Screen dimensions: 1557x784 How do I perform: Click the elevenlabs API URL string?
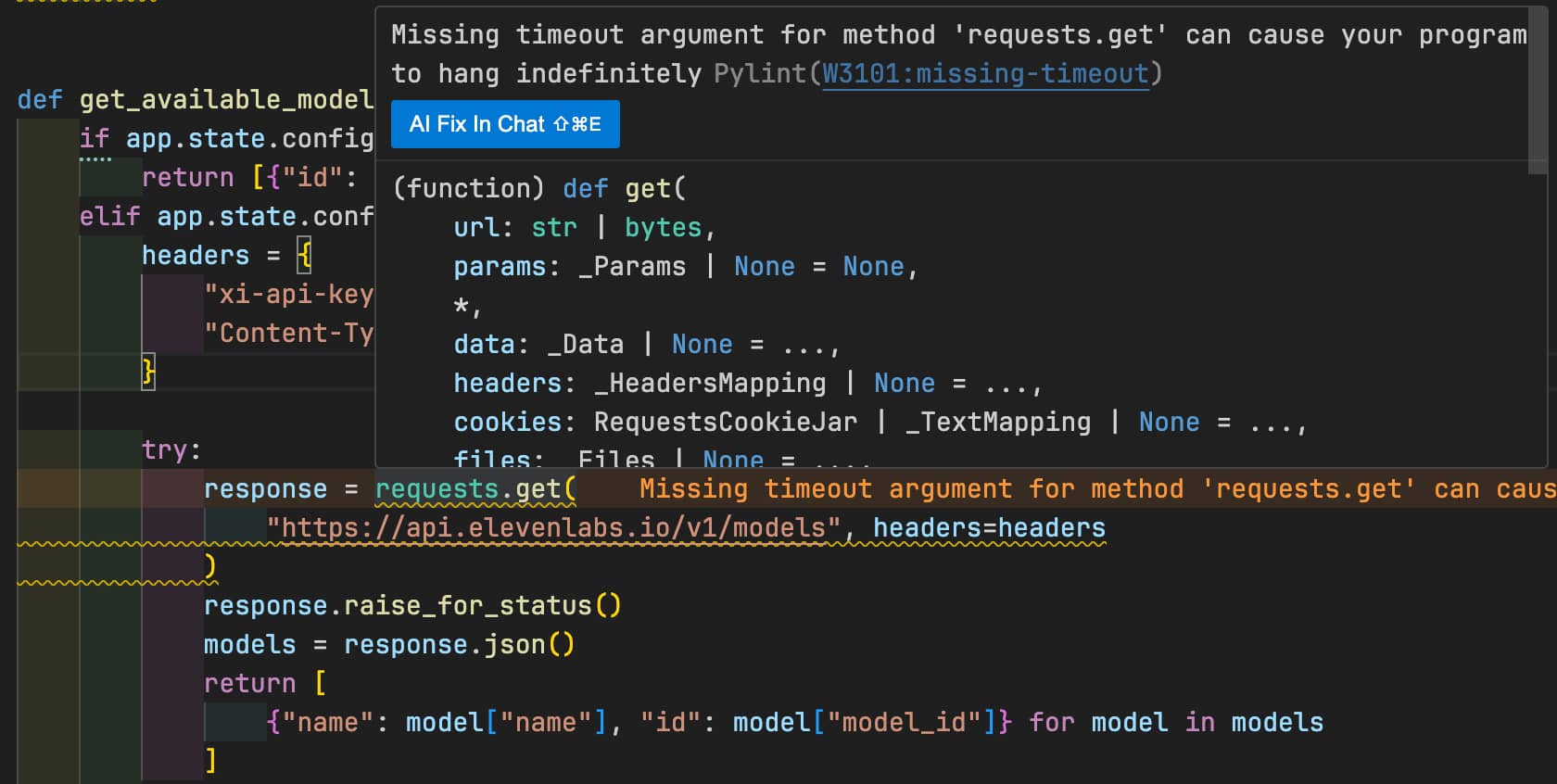[x=553, y=527]
